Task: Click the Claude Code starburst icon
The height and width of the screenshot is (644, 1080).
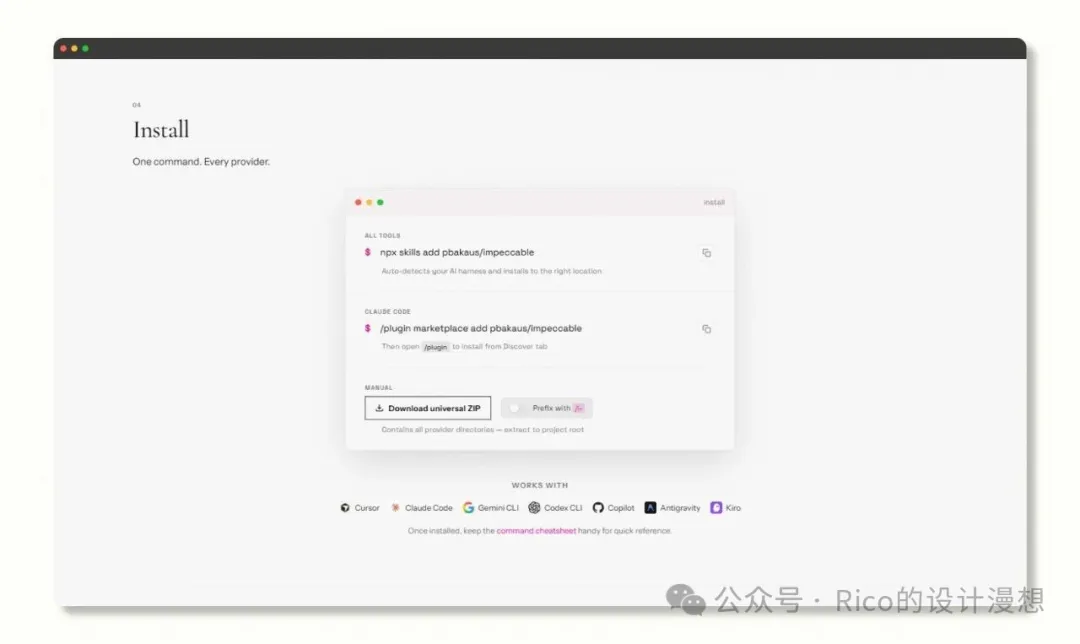Action: [x=395, y=508]
